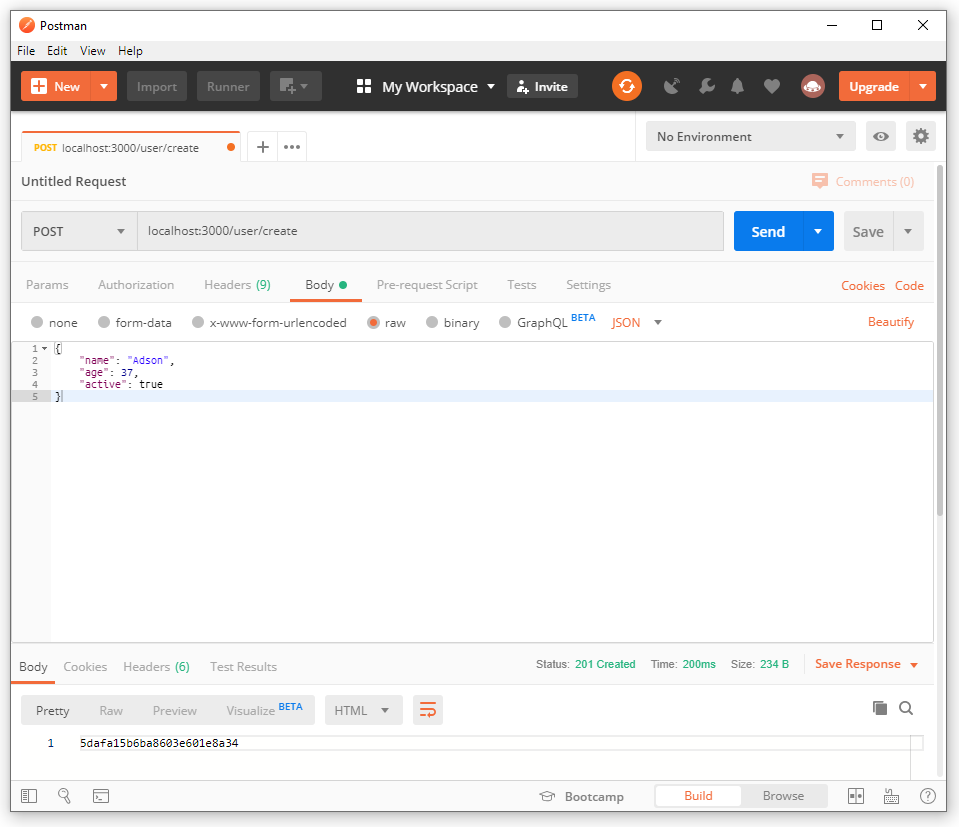This screenshot has height=827, width=959.
Task: Open the JSON format dropdown
Action: pos(635,322)
